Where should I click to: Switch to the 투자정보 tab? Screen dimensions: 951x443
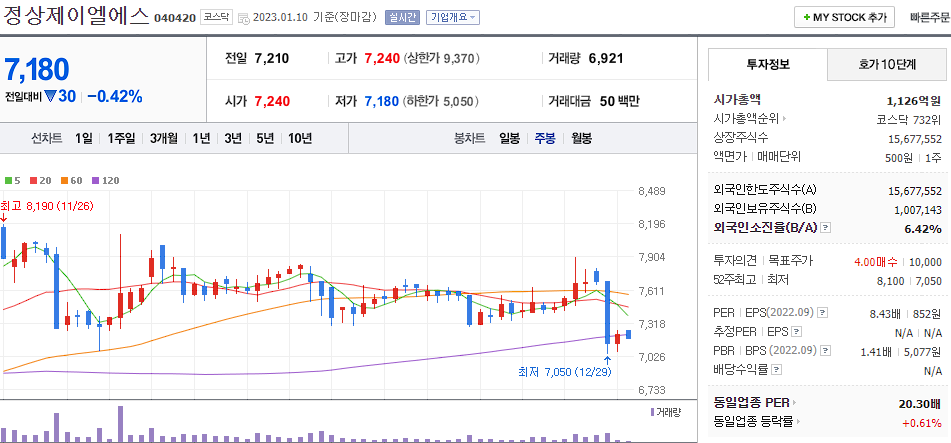point(767,64)
